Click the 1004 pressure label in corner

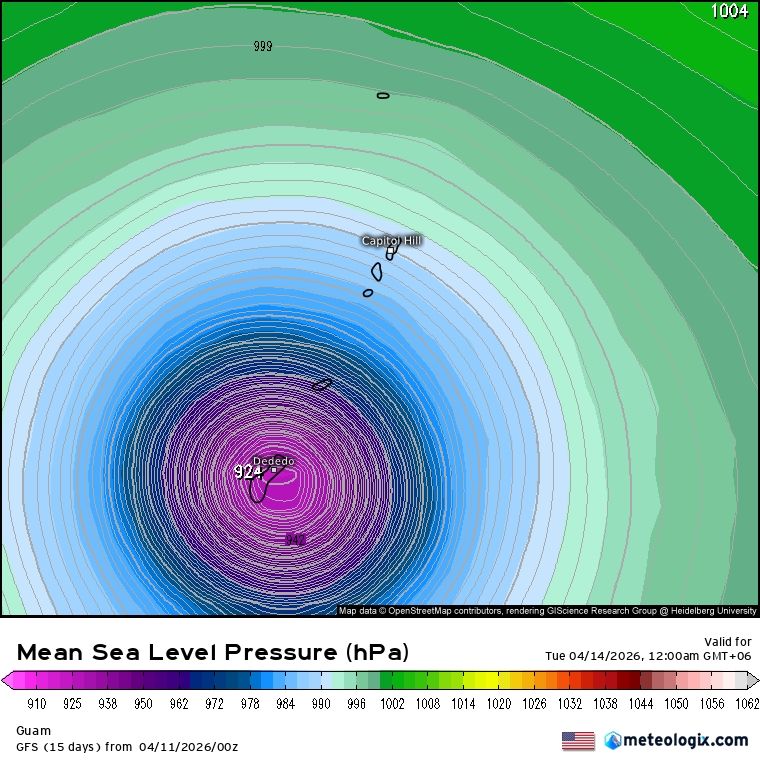[x=729, y=12]
